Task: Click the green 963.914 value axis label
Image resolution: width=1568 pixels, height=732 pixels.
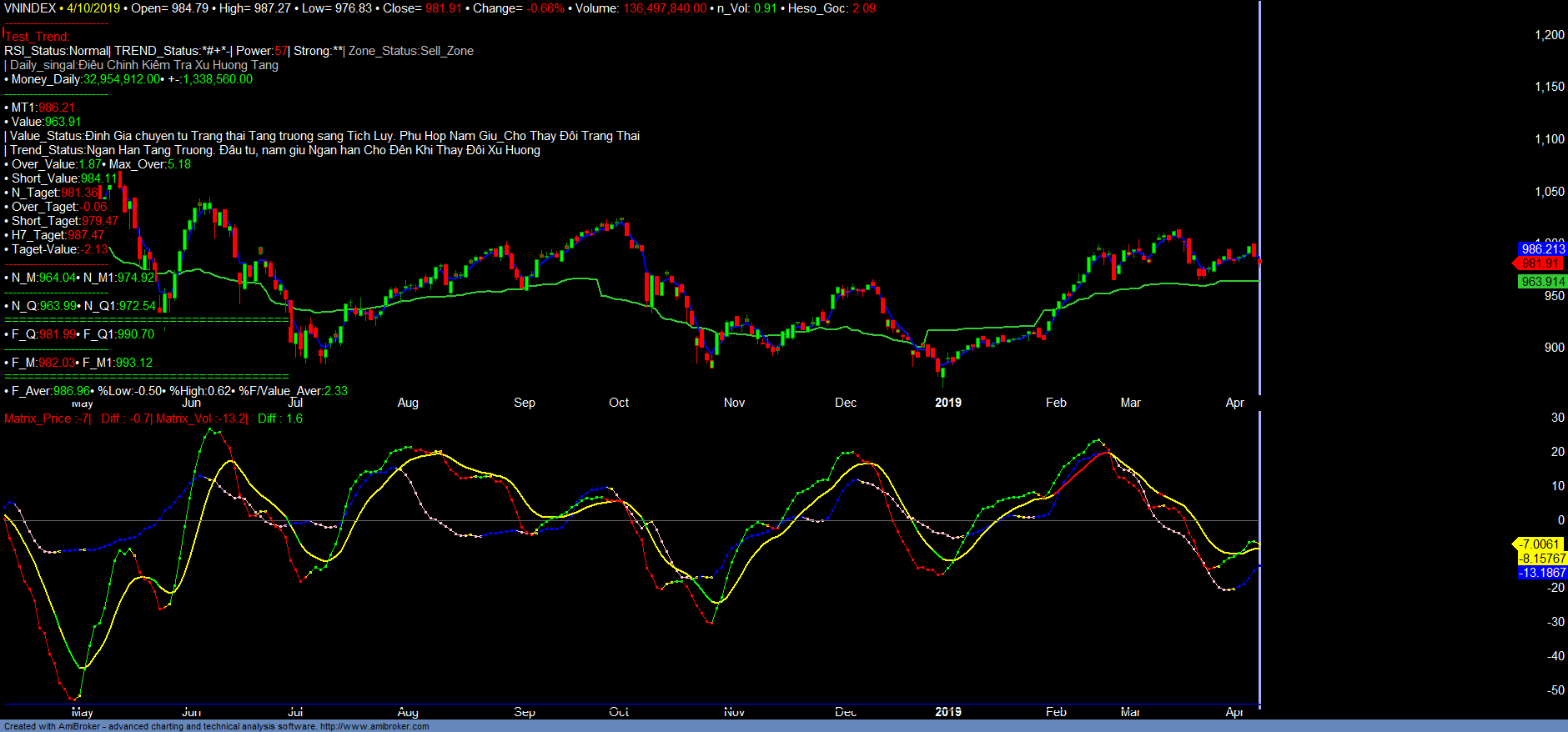Action: pyautogui.click(x=1542, y=282)
